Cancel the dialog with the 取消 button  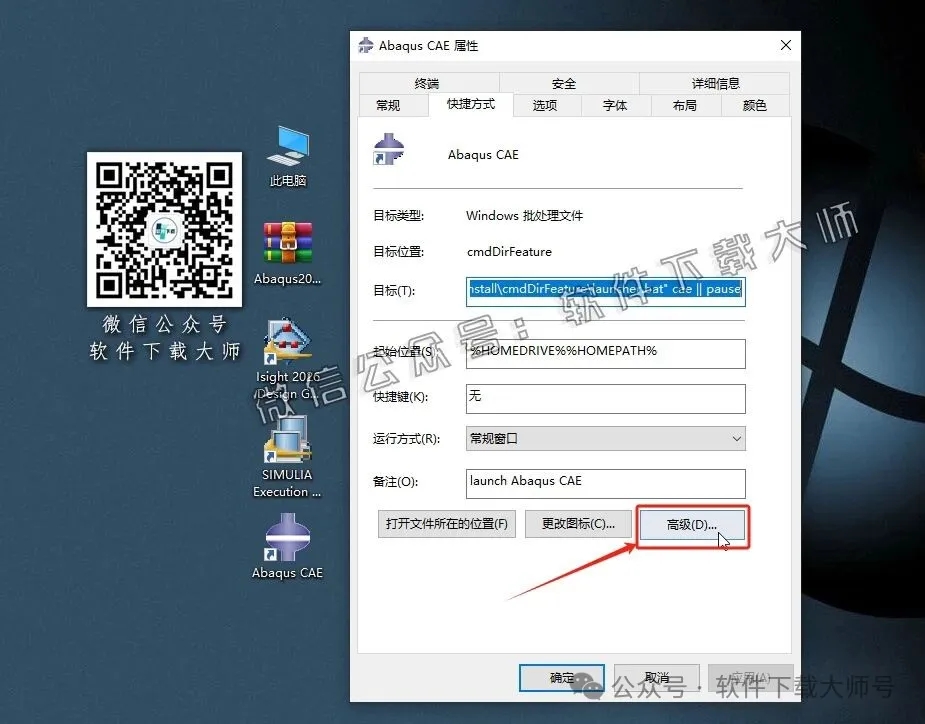656,677
